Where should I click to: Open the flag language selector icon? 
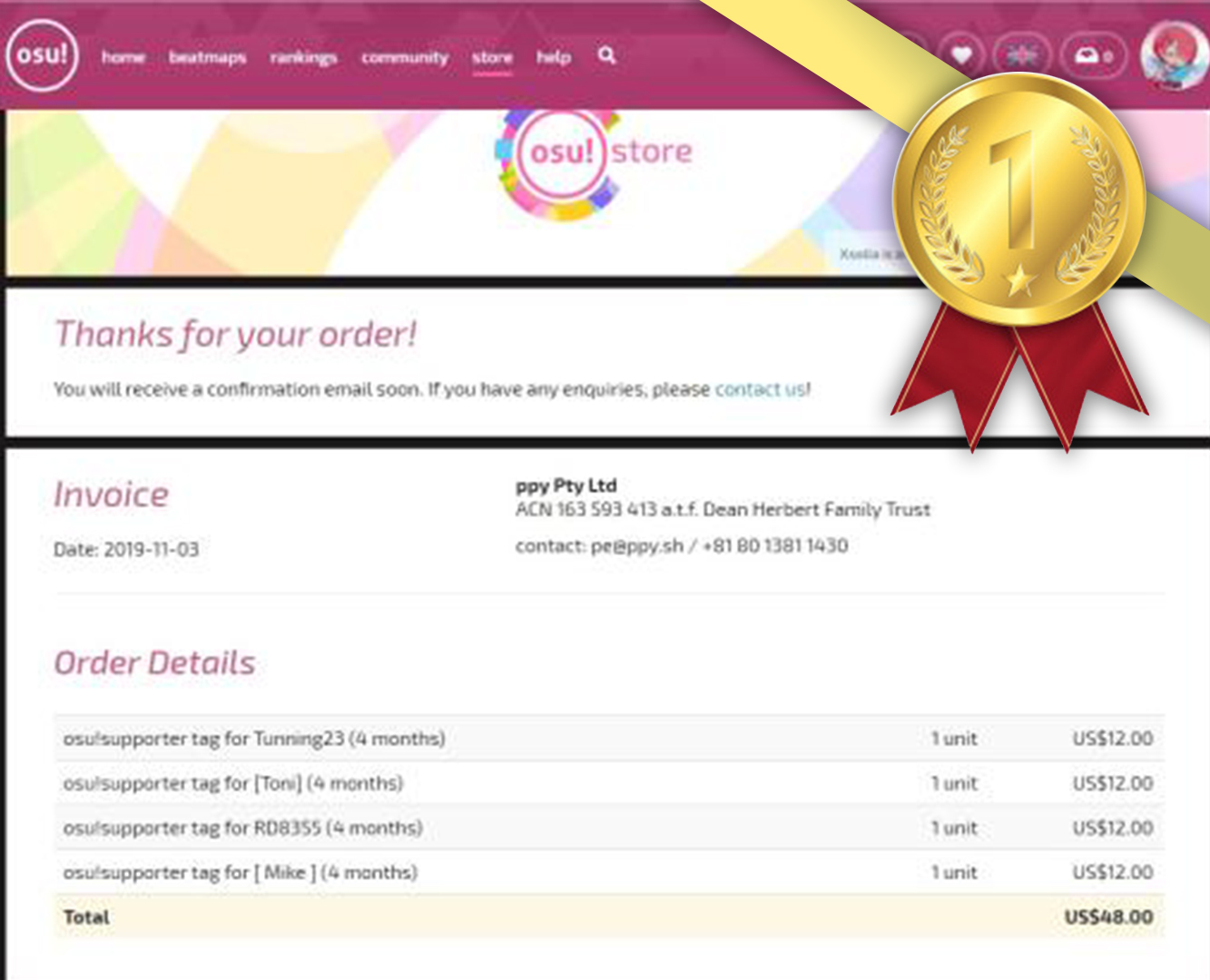pos(1022,55)
